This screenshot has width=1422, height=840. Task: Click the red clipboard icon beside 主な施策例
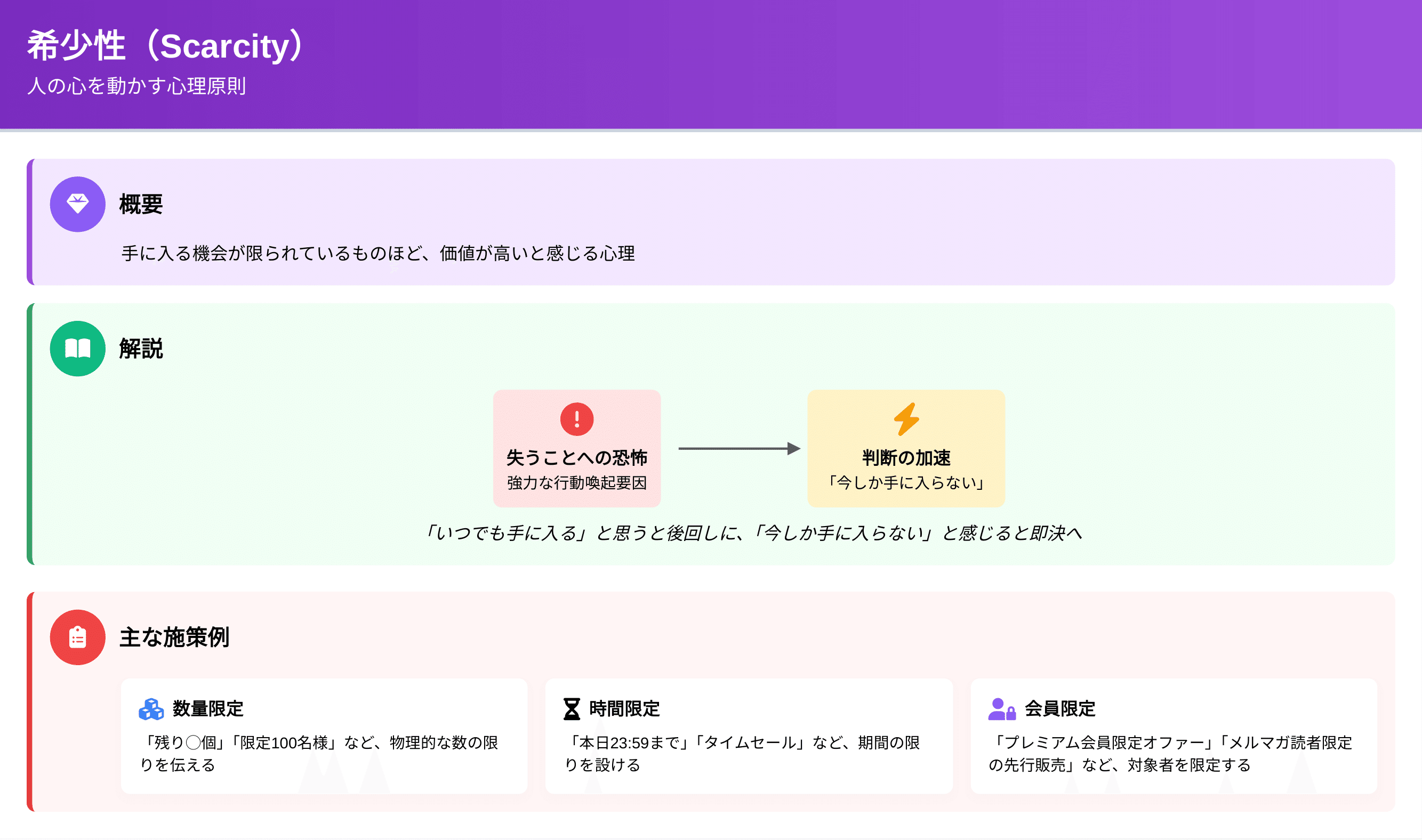tap(77, 637)
